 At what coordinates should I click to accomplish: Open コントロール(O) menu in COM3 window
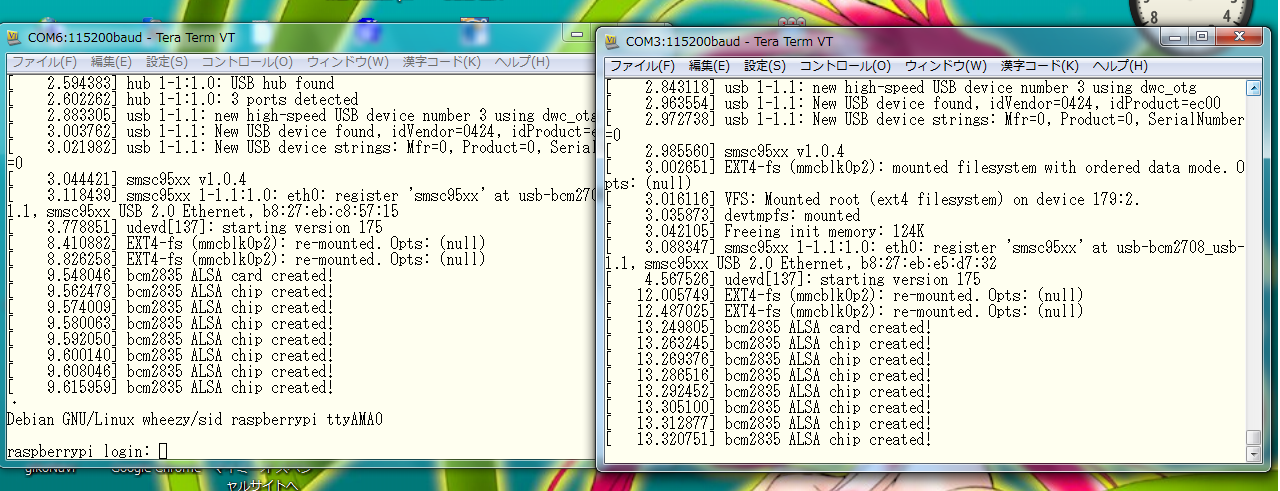click(x=846, y=66)
